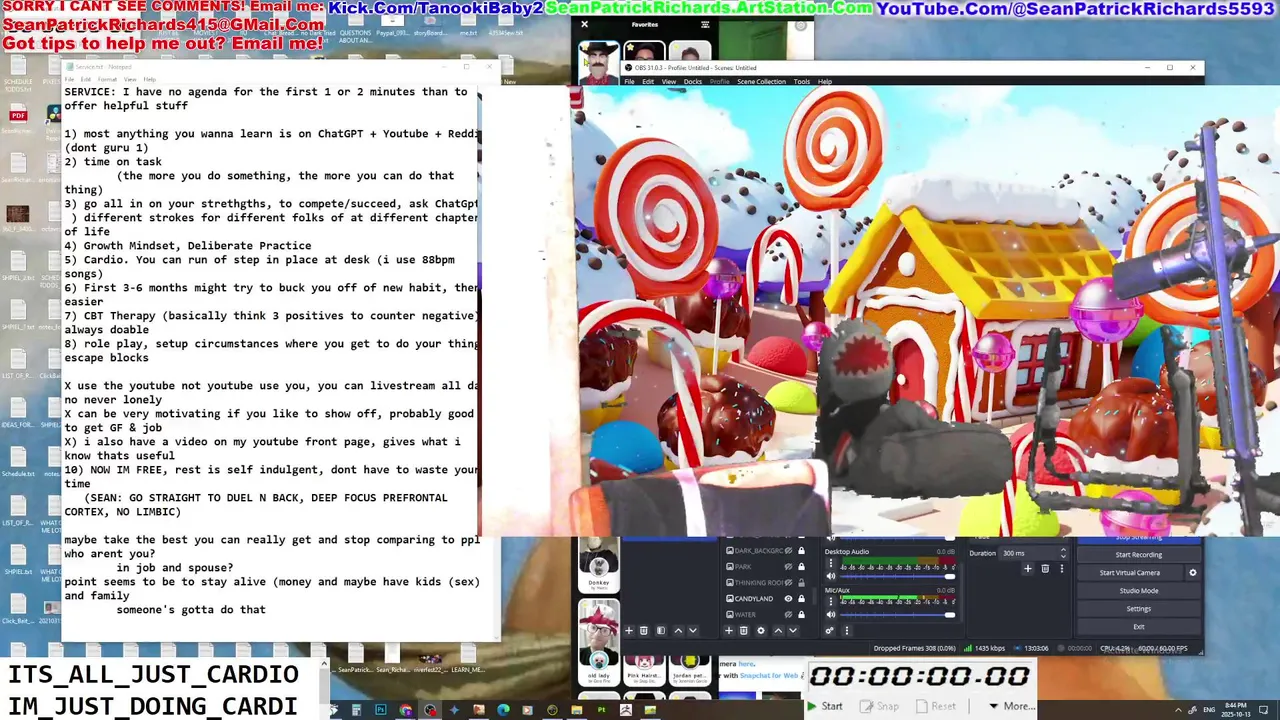
Task: Open the Calculator from the taskbar
Action: point(356,710)
